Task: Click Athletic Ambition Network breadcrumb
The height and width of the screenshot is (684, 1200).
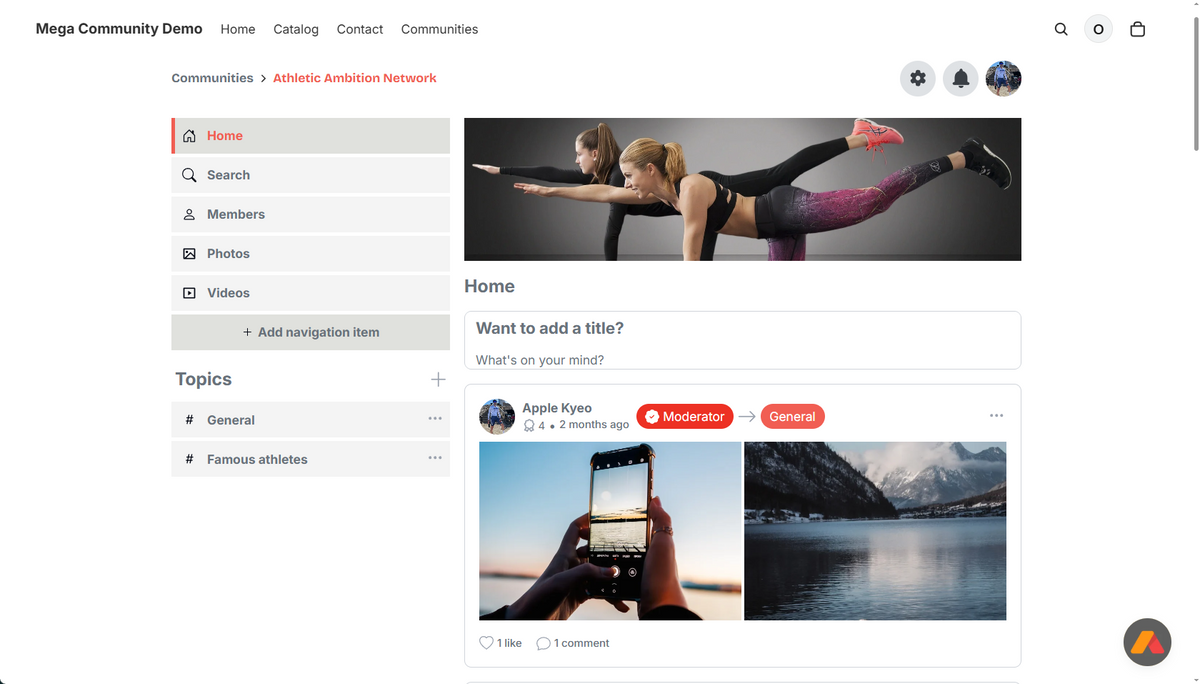Action: [355, 78]
